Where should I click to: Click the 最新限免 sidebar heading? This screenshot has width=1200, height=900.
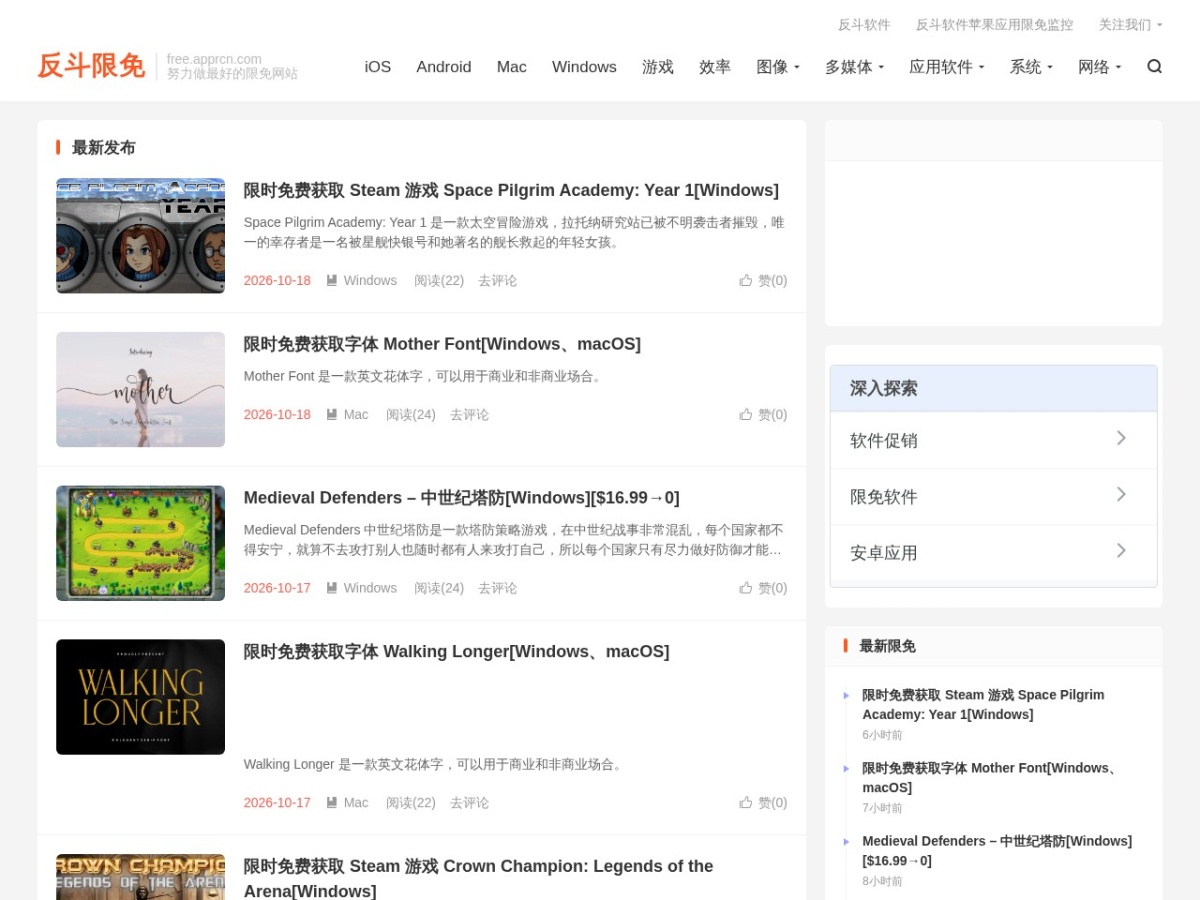coord(887,646)
